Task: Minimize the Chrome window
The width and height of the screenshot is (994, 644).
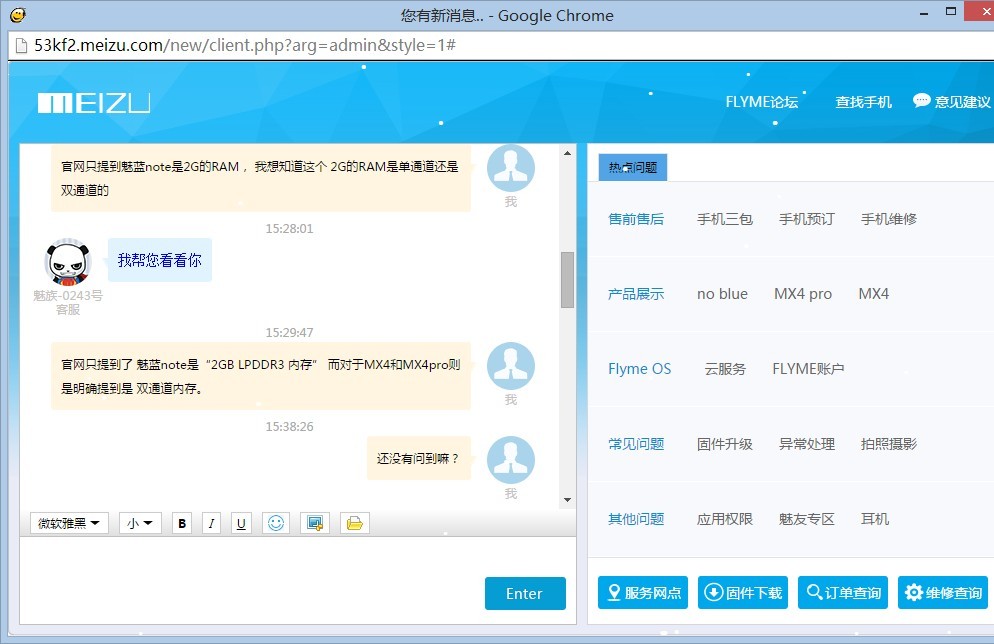Action: tap(924, 13)
